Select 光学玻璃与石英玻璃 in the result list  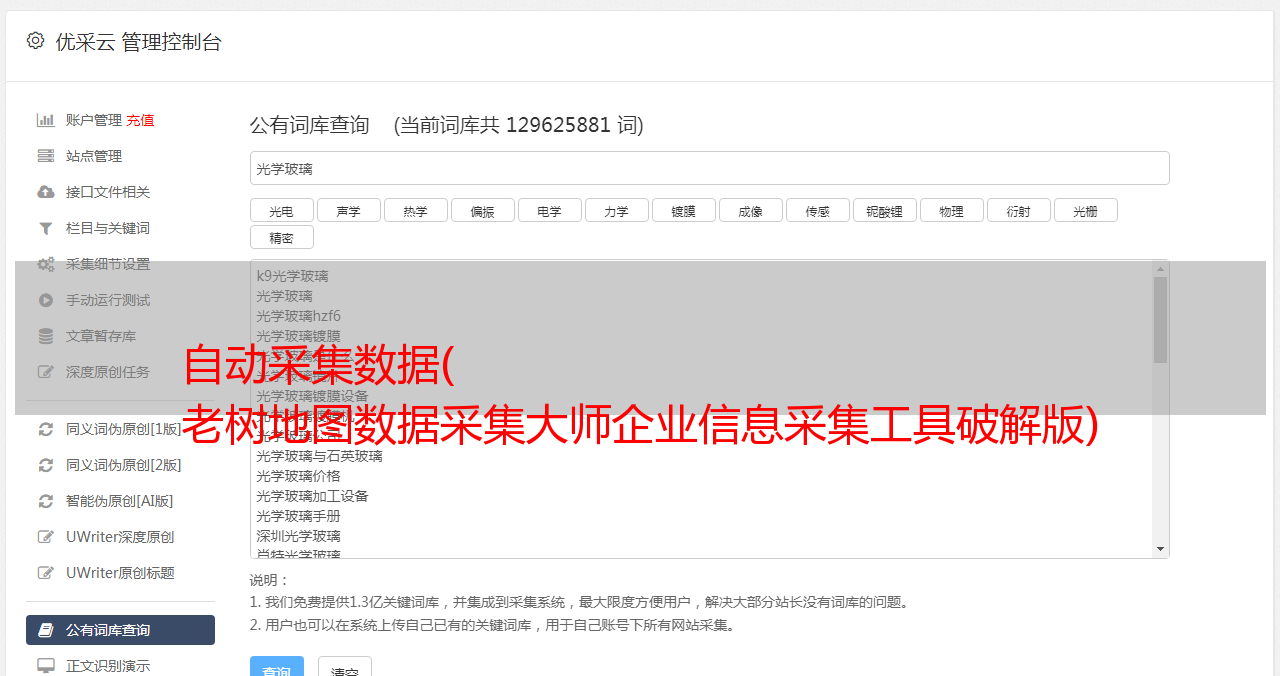[x=319, y=456]
